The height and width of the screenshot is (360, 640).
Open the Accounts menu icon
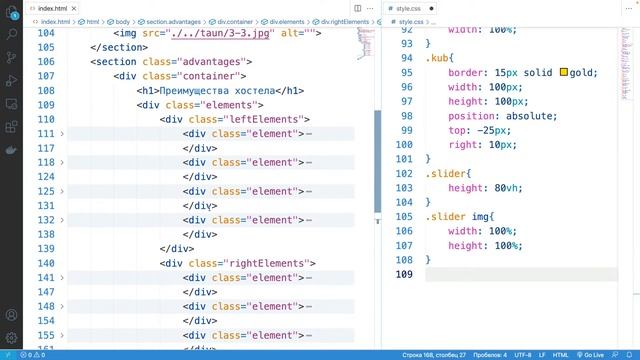[x=11, y=315]
